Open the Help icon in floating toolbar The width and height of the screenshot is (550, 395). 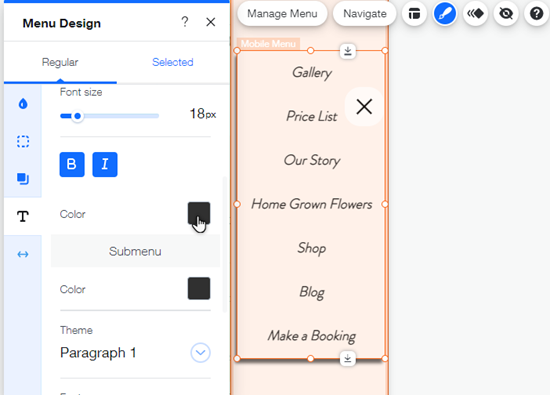[x=536, y=14]
